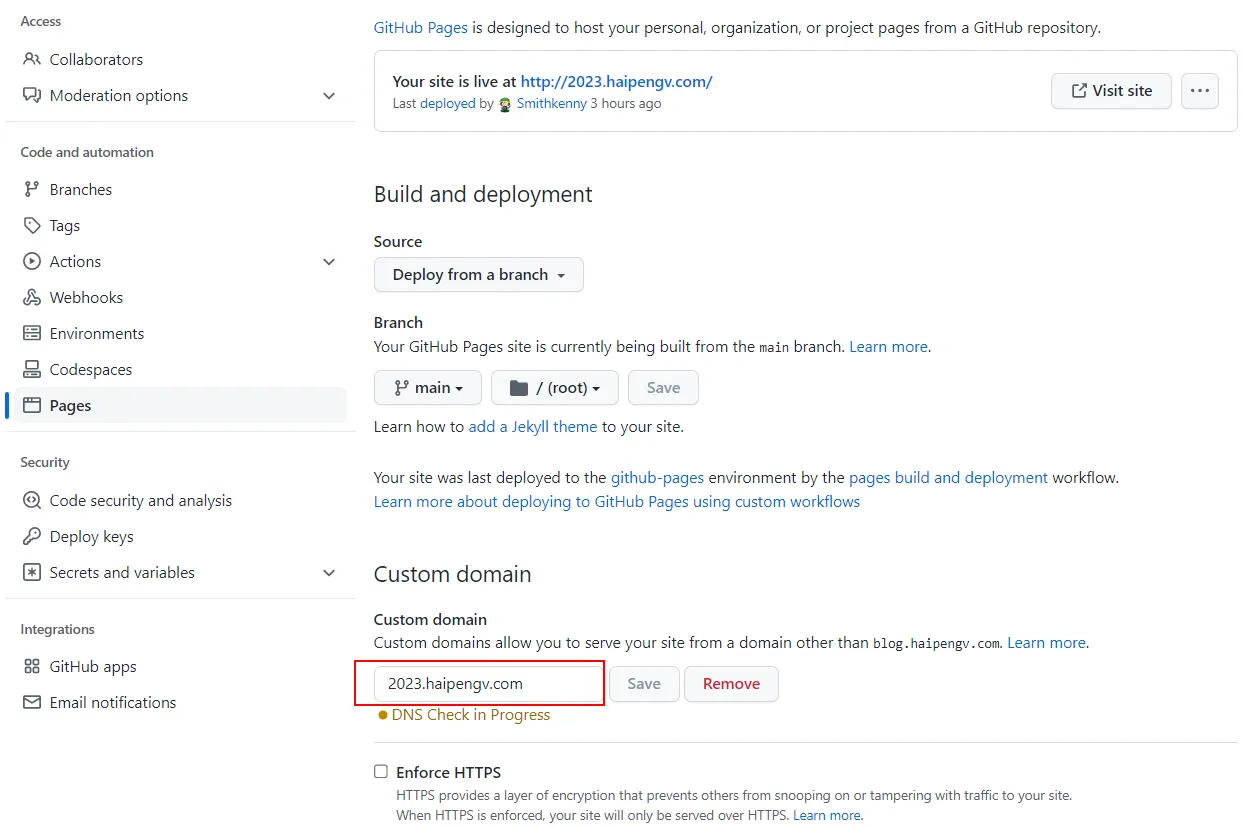Expand the Moderation options section

329,95
